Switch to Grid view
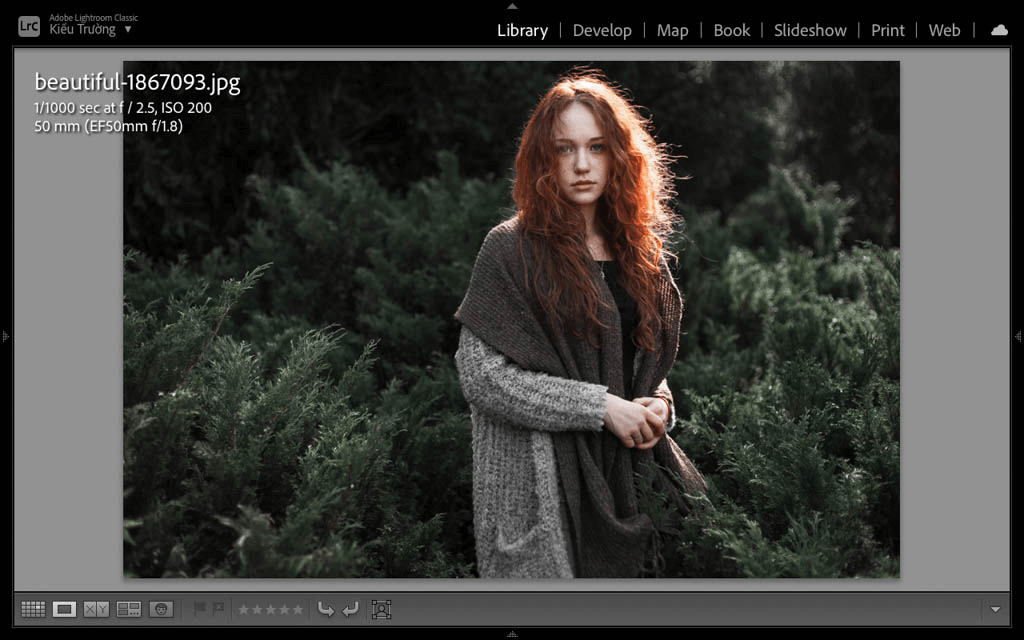1024x640 pixels. pyautogui.click(x=33, y=609)
